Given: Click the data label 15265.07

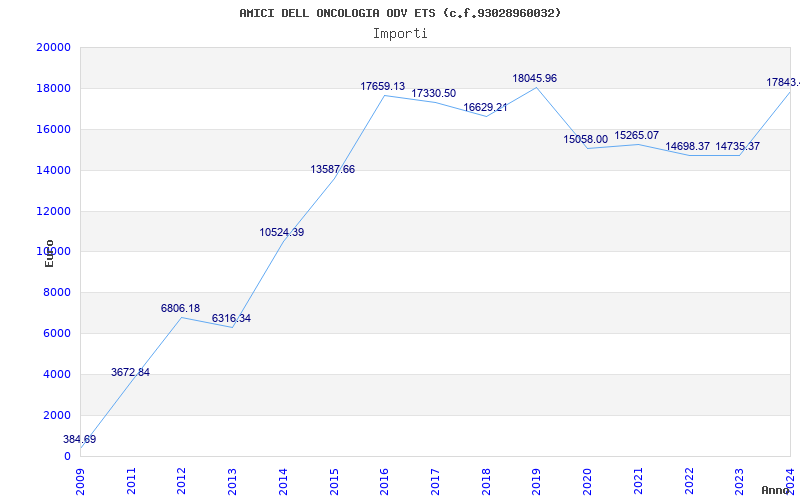Looking at the screenshot, I should click(x=636, y=136).
